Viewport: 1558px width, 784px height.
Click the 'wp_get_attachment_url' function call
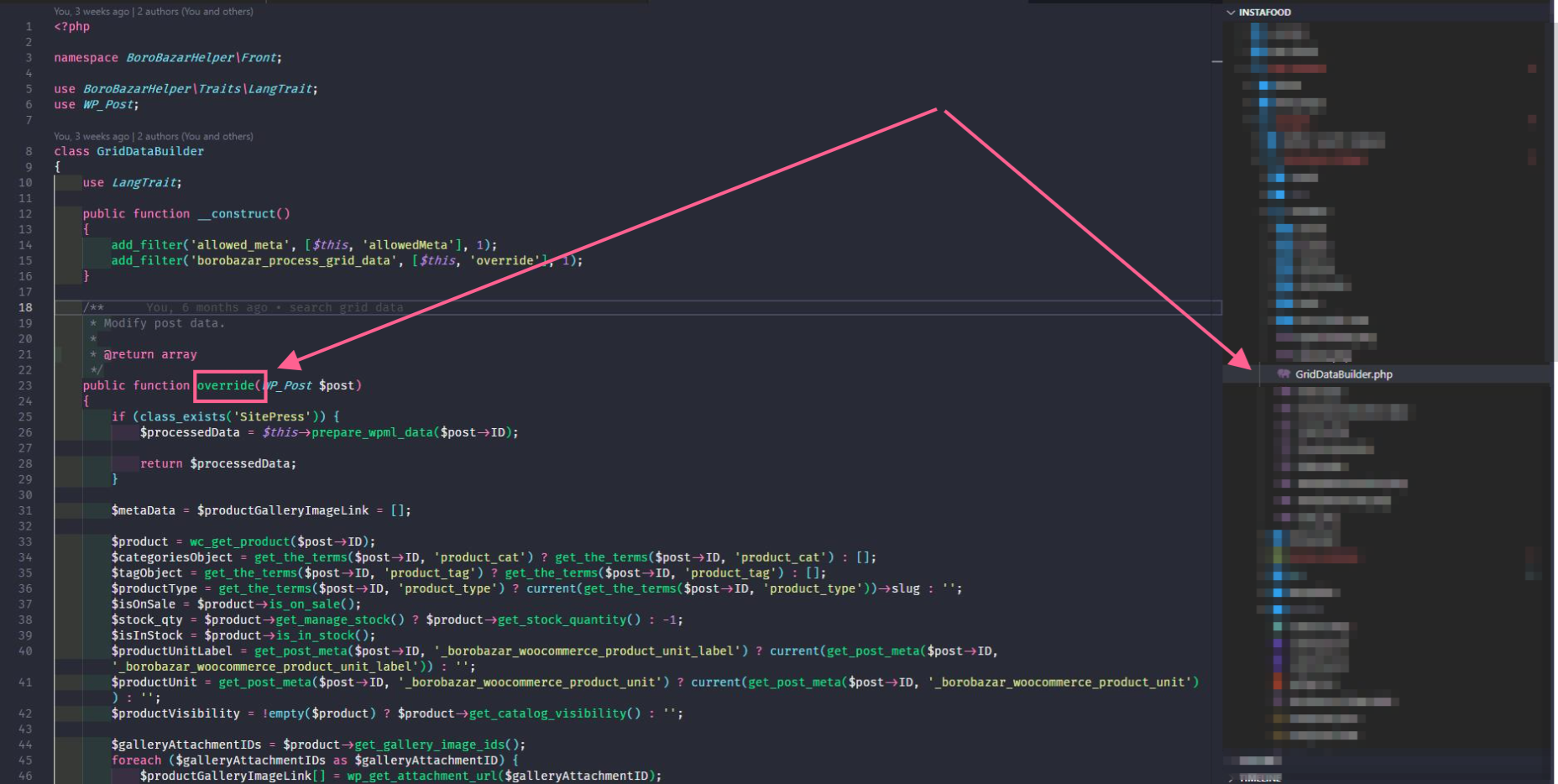422,776
